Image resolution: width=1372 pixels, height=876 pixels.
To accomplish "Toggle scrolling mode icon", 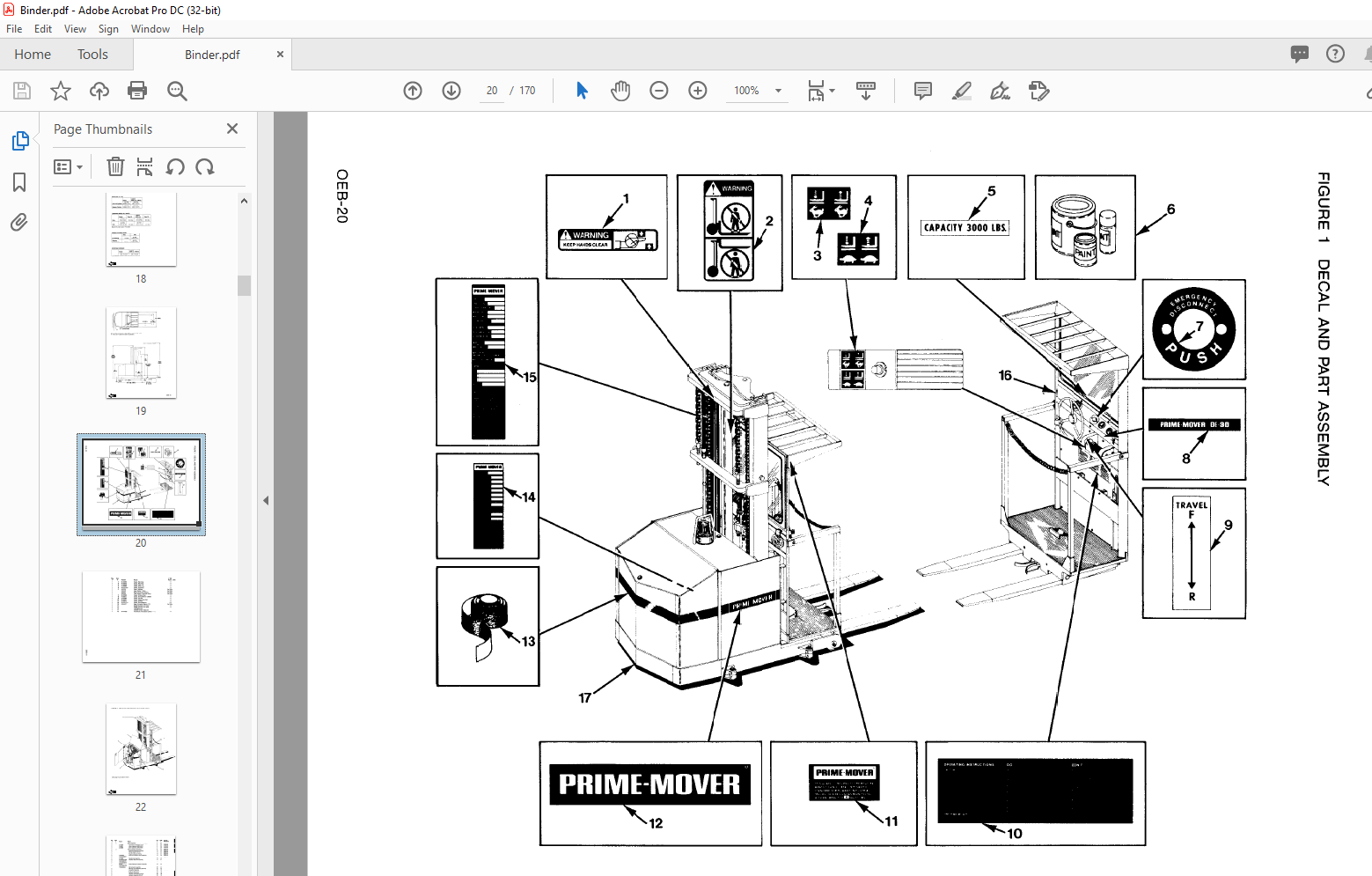I will click(x=866, y=91).
